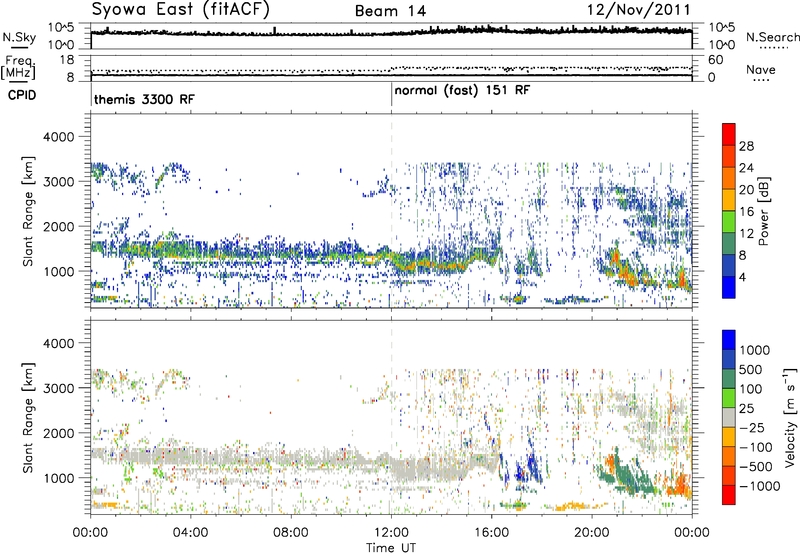Image resolution: width=800 pixels, height=554 pixels.
Task: Pick the light green 12-16 dB Power segment
Action: 729,221
